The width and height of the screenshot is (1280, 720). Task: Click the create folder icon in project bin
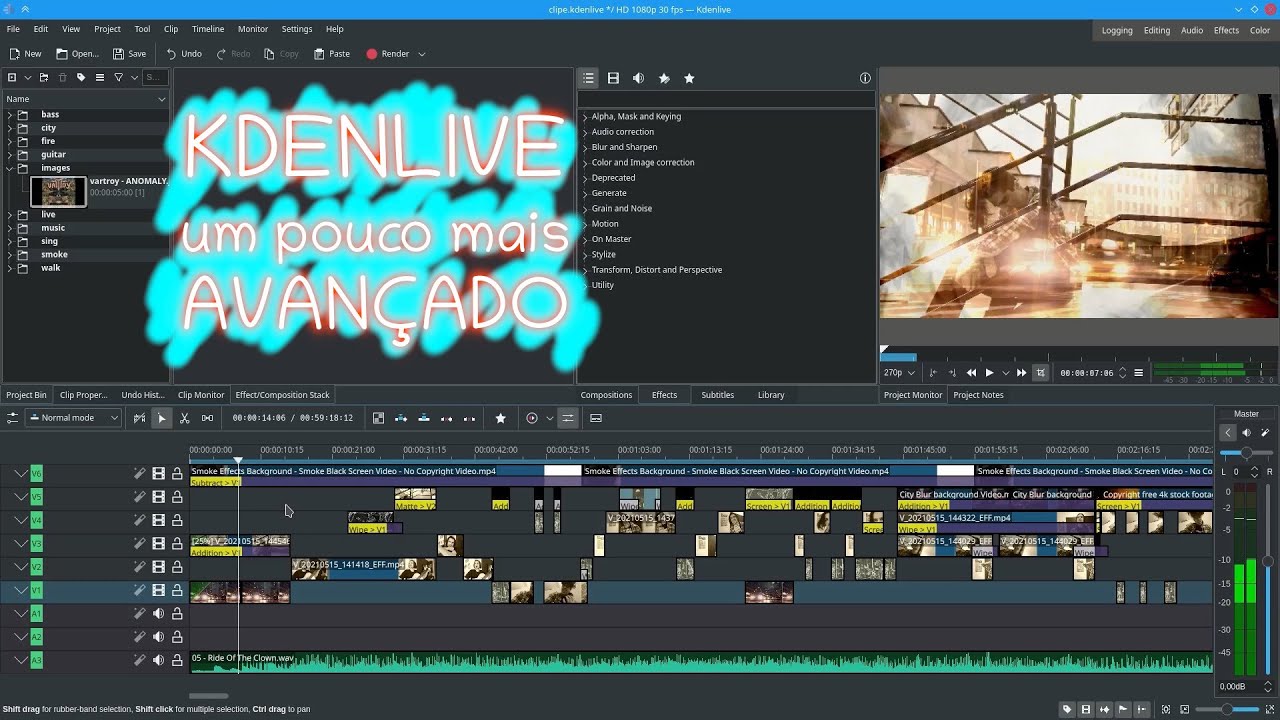pos(44,77)
